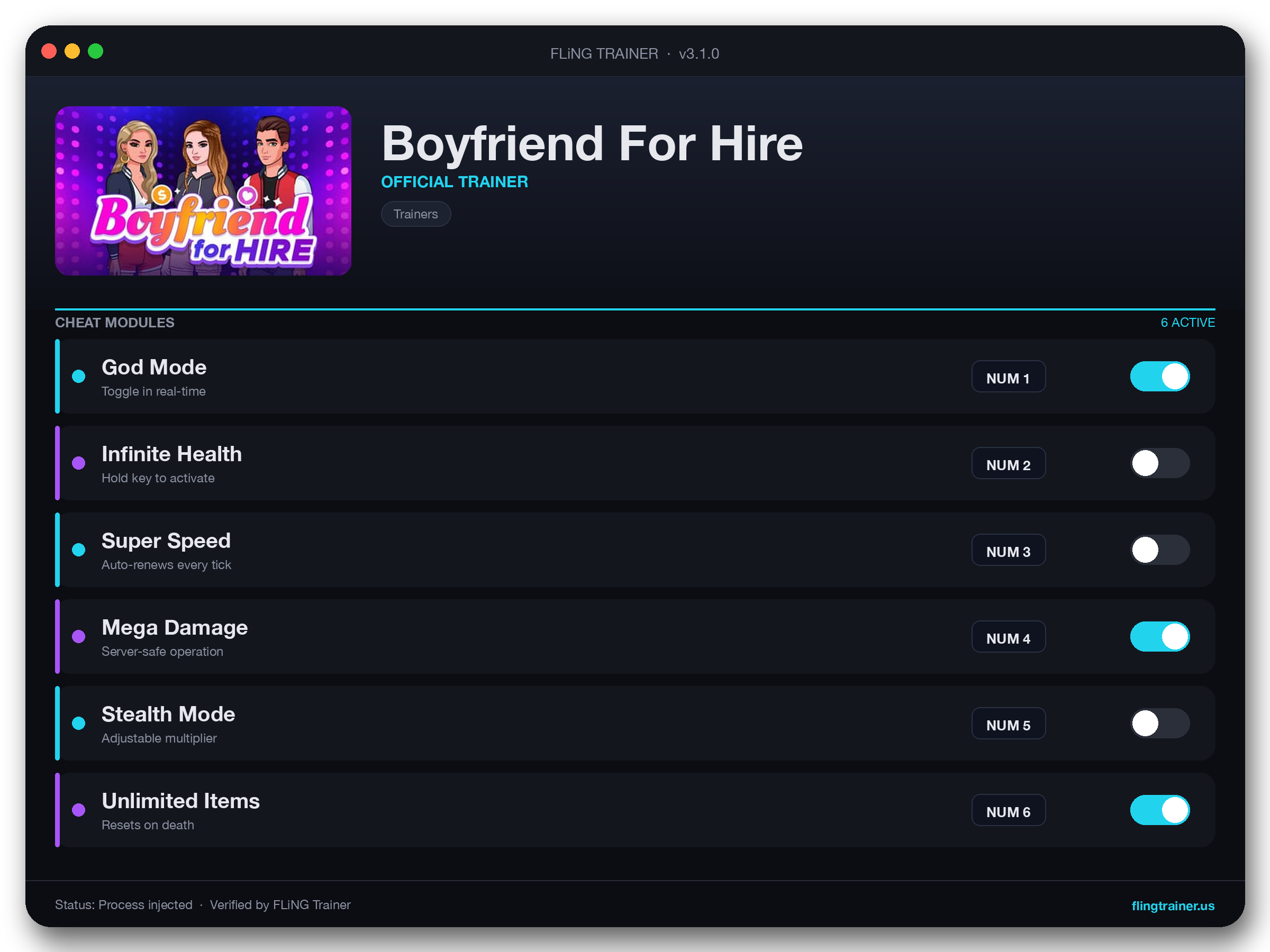
Task: Click the NUM 6 hotkey button
Action: [1008, 810]
